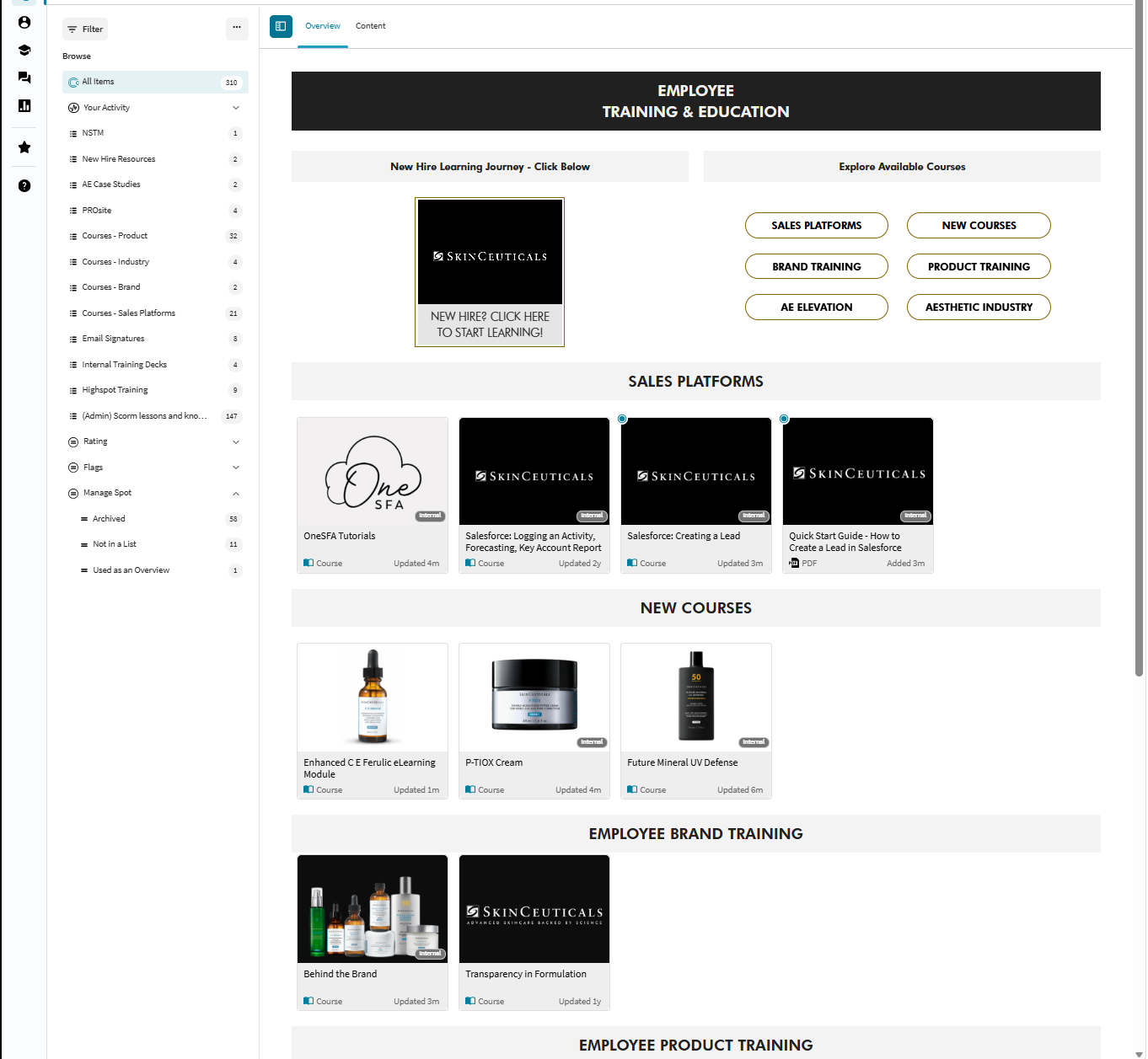1148x1059 pixels.
Task: Click the three-dot more options button
Action: 237,29
